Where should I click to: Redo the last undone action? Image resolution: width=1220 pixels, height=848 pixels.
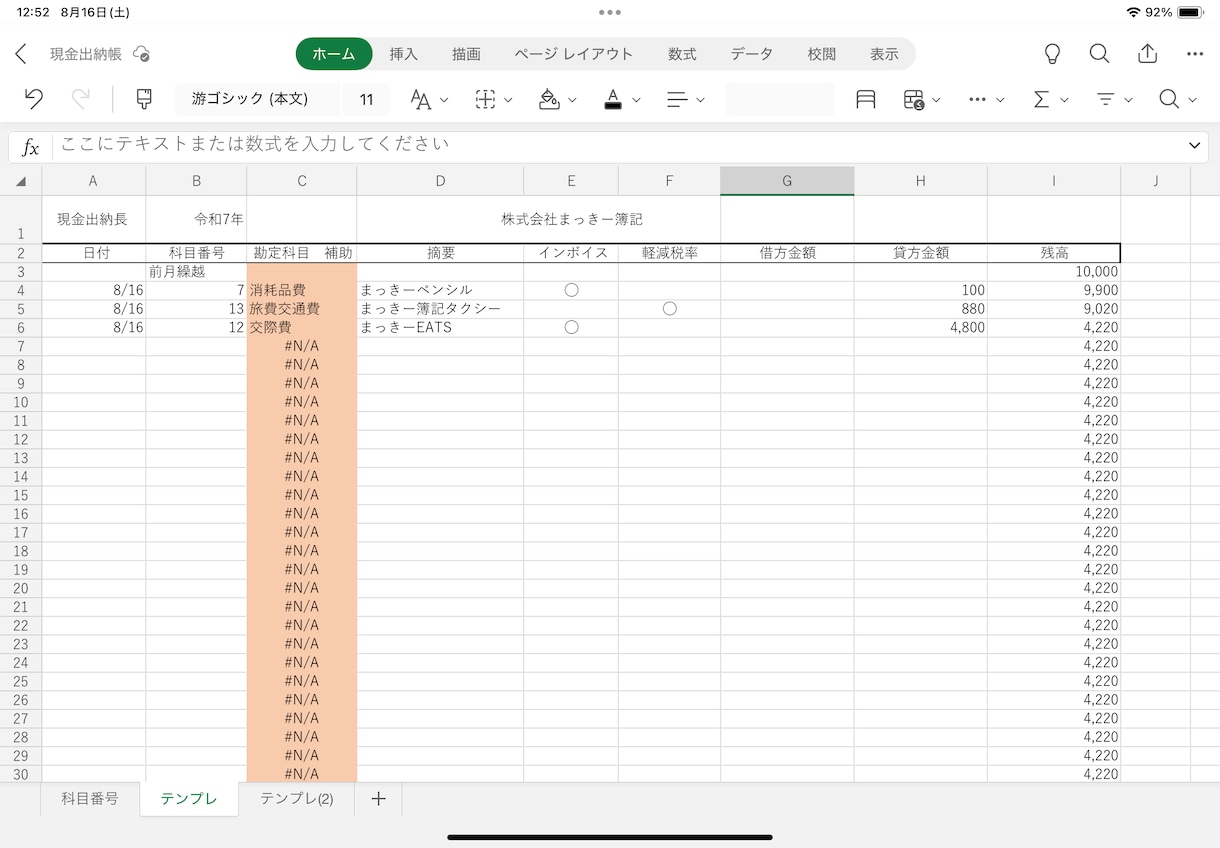pos(81,99)
